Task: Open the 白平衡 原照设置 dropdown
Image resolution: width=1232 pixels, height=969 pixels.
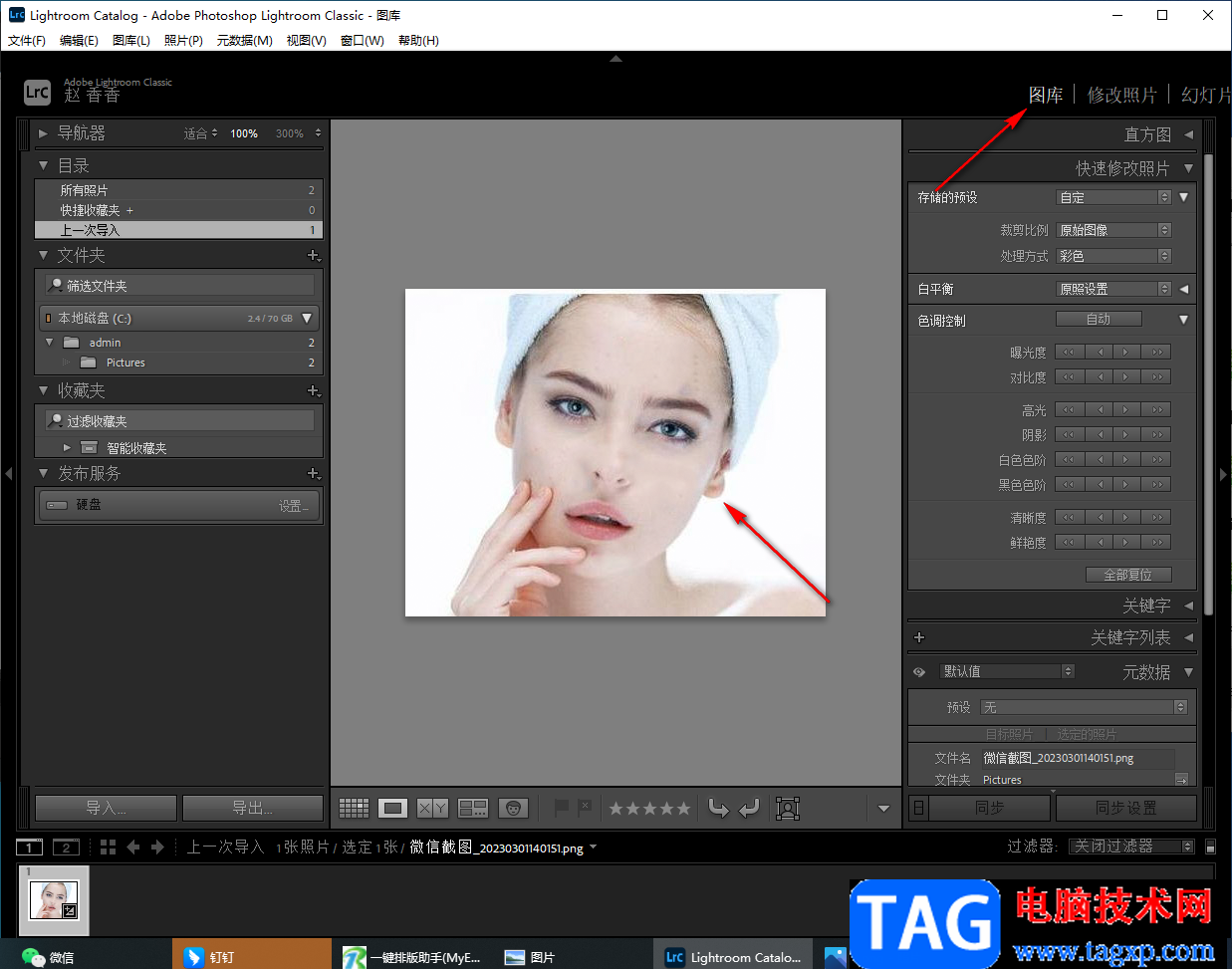Action: pos(1113,289)
